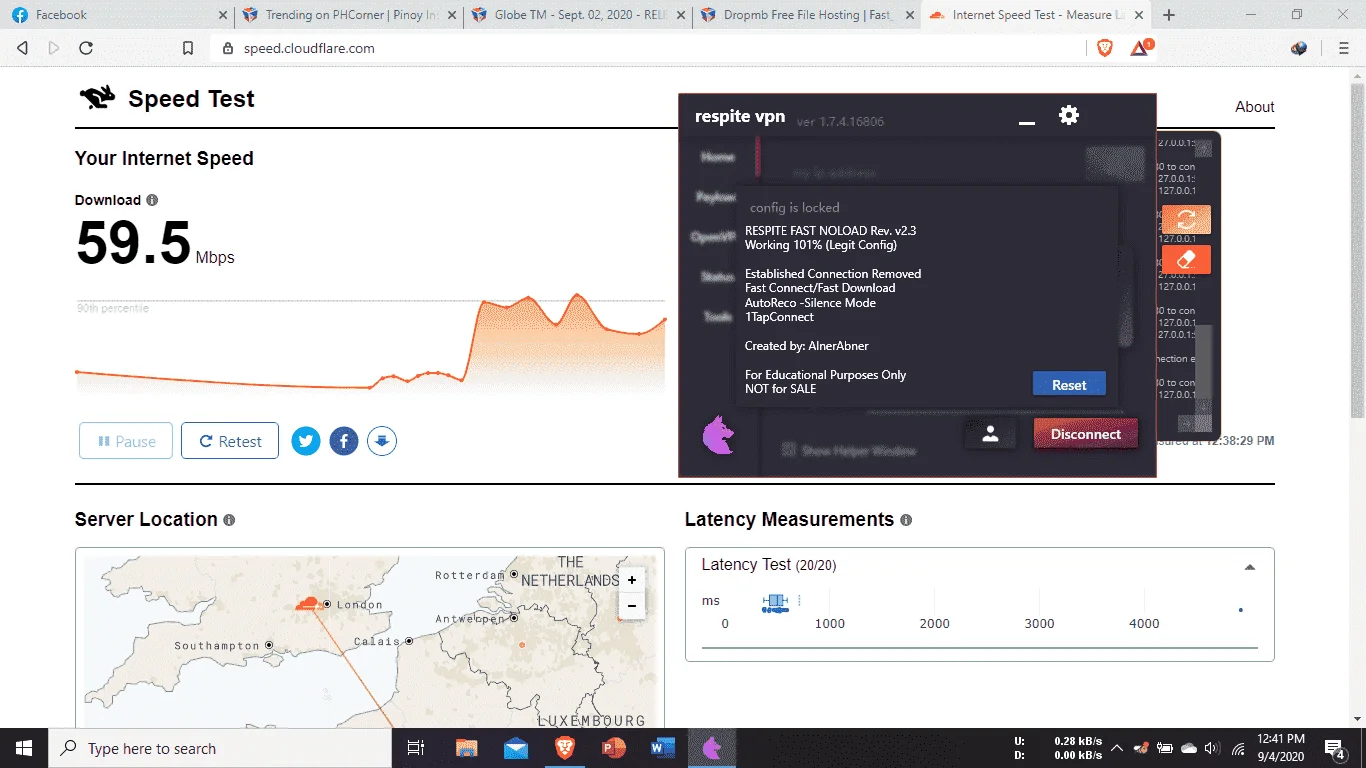Bookmark this page in the address bar
The image size is (1366, 768).
[188, 48]
